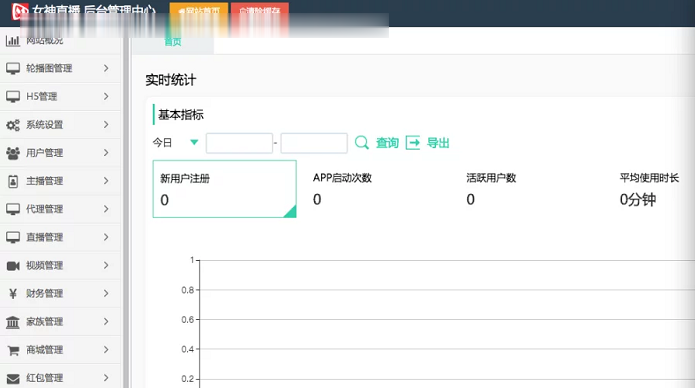Screen dimensions: 695x388
Task: Click the 基本指标 section title
Action: point(181,115)
